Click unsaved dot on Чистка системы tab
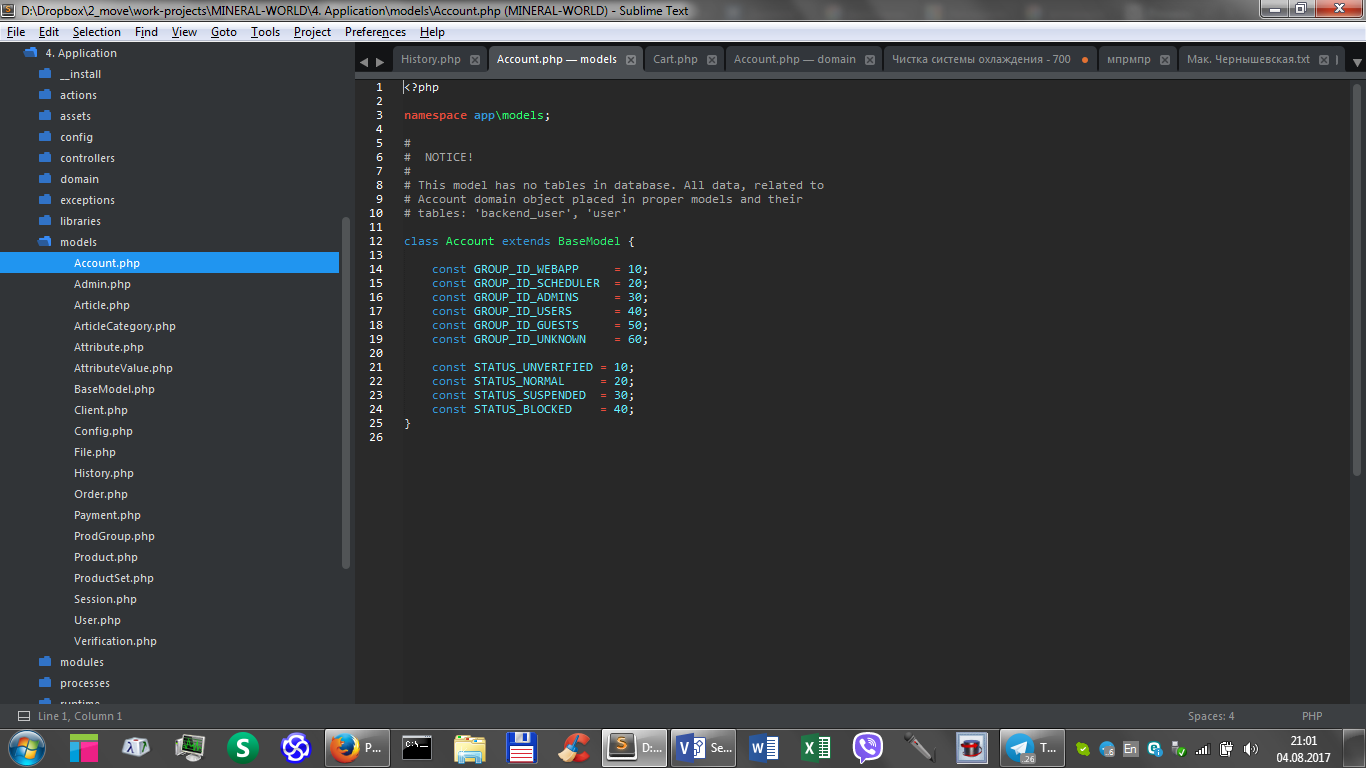 tap(1085, 60)
